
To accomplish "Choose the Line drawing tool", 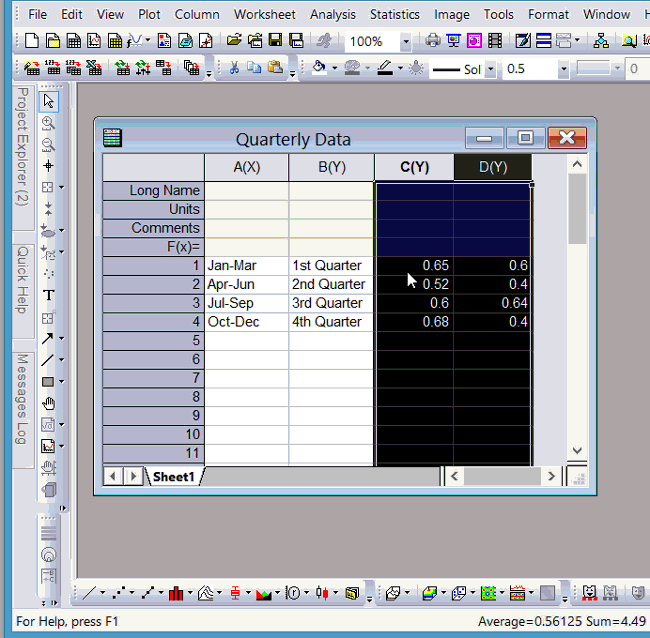I will coord(48,360).
